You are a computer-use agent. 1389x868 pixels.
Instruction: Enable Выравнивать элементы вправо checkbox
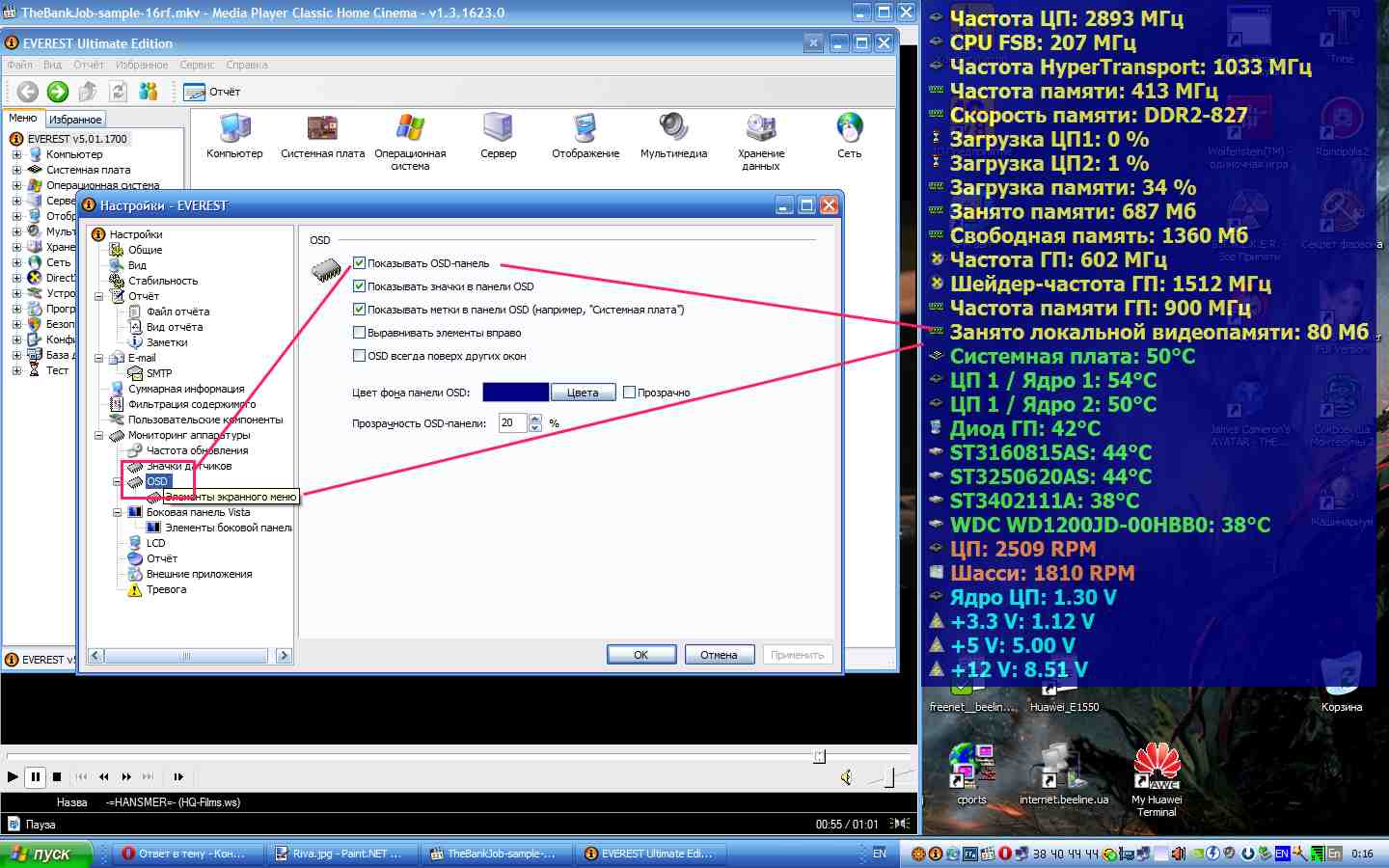pyautogui.click(x=359, y=333)
